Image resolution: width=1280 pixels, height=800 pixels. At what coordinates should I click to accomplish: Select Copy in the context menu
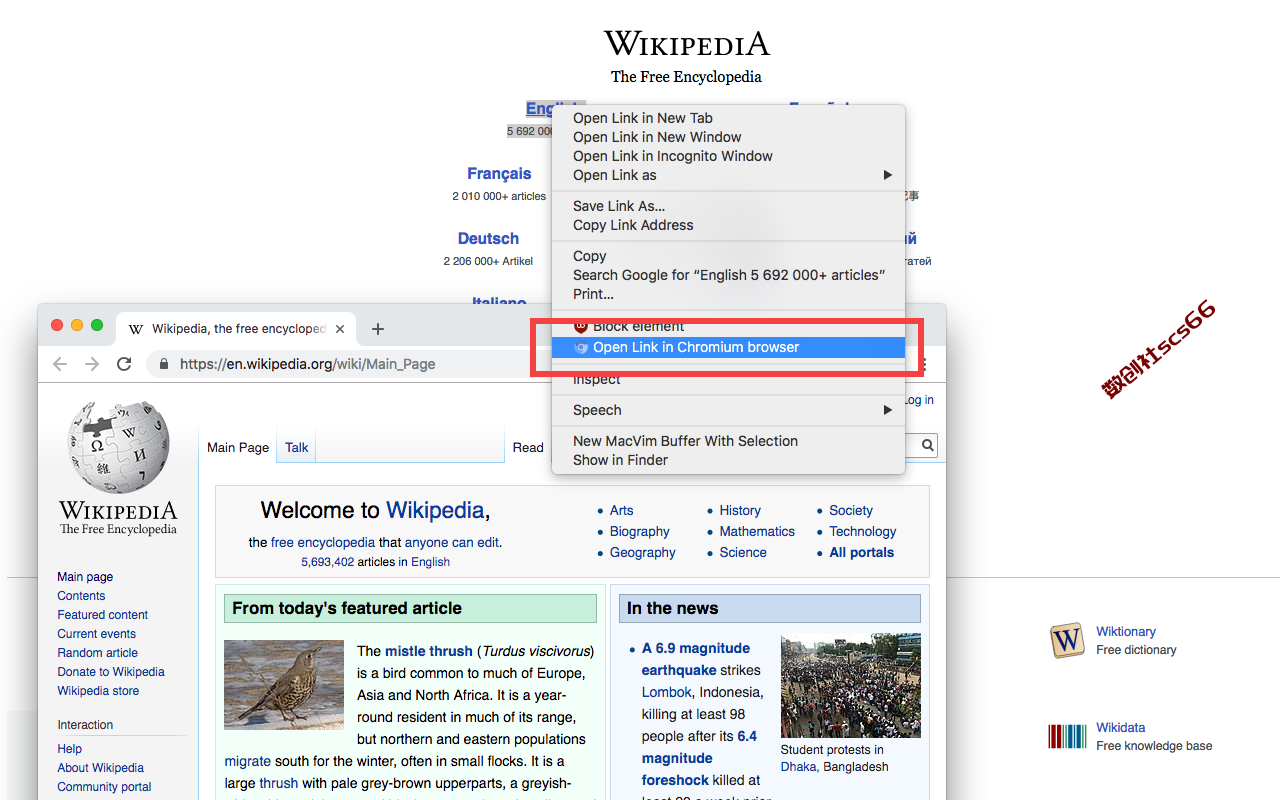[x=728, y=256]
